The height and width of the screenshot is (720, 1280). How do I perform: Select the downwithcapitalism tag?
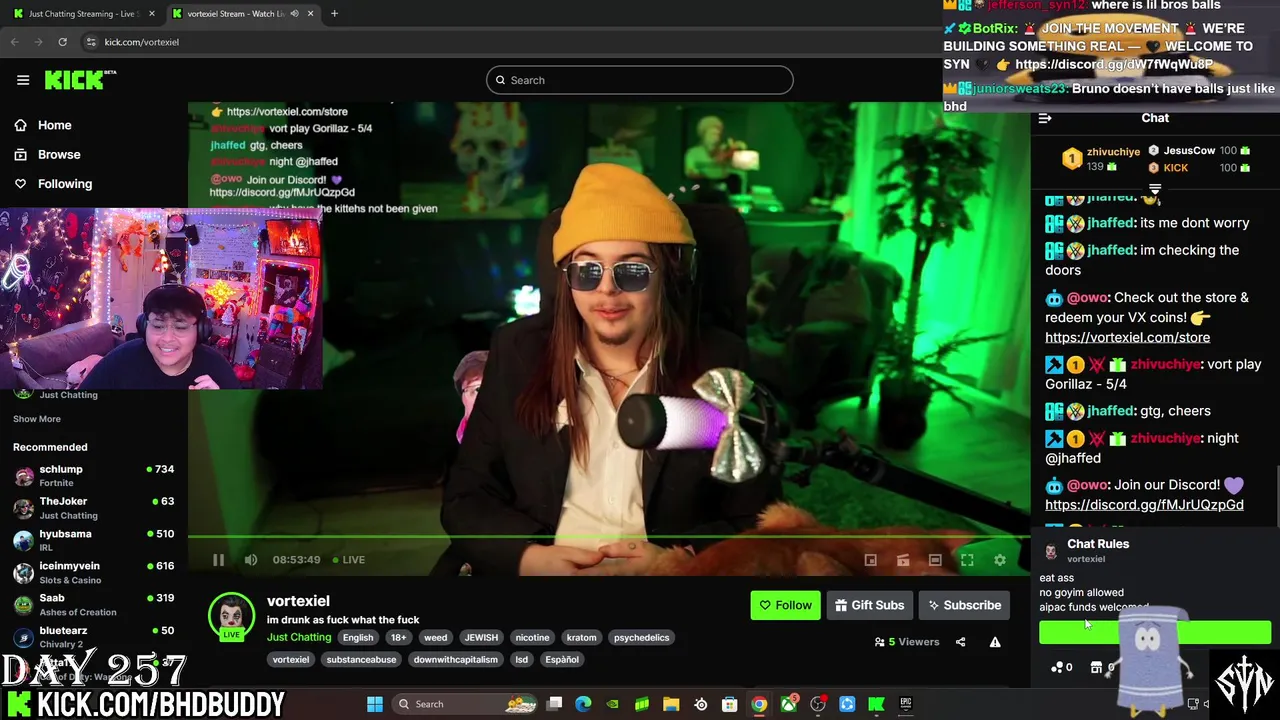(x=455, y=659)
